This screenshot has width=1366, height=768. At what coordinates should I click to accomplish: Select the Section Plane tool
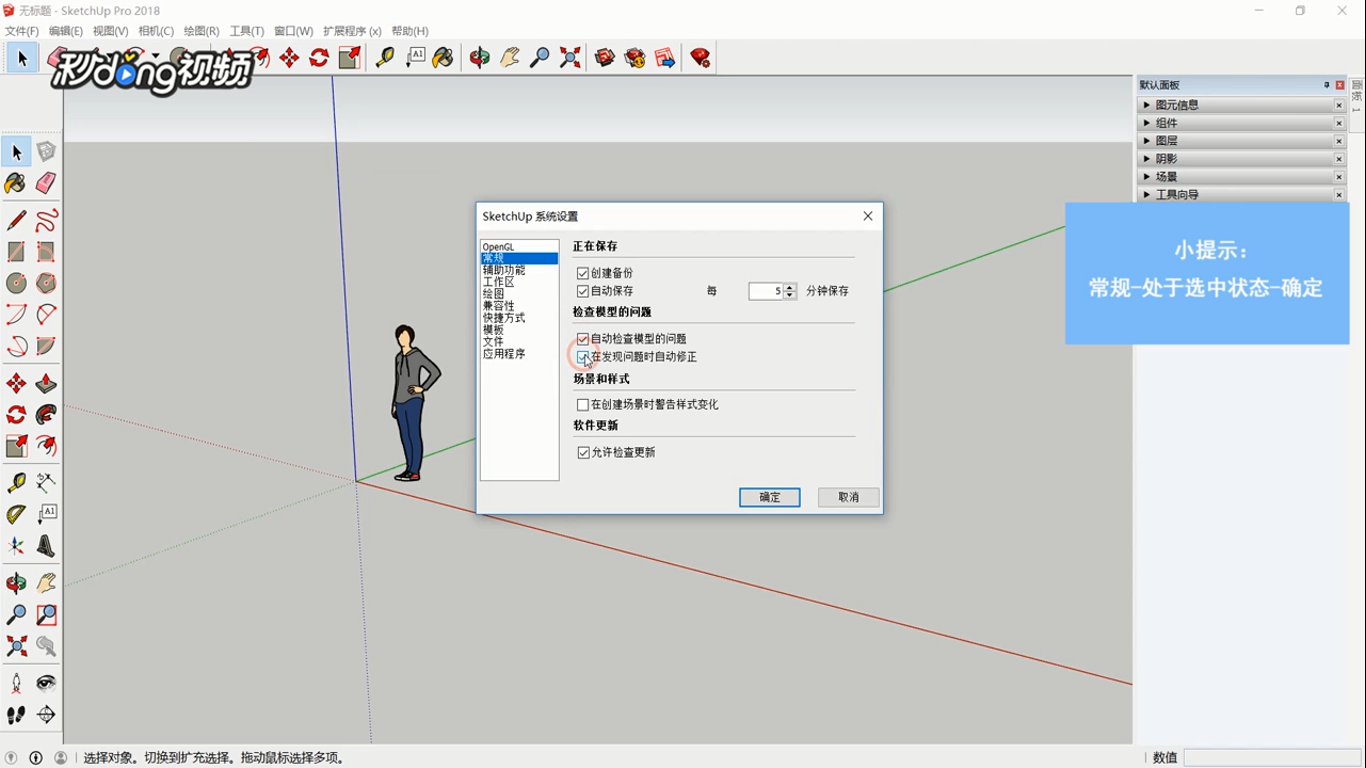click(x=46, y=715)
